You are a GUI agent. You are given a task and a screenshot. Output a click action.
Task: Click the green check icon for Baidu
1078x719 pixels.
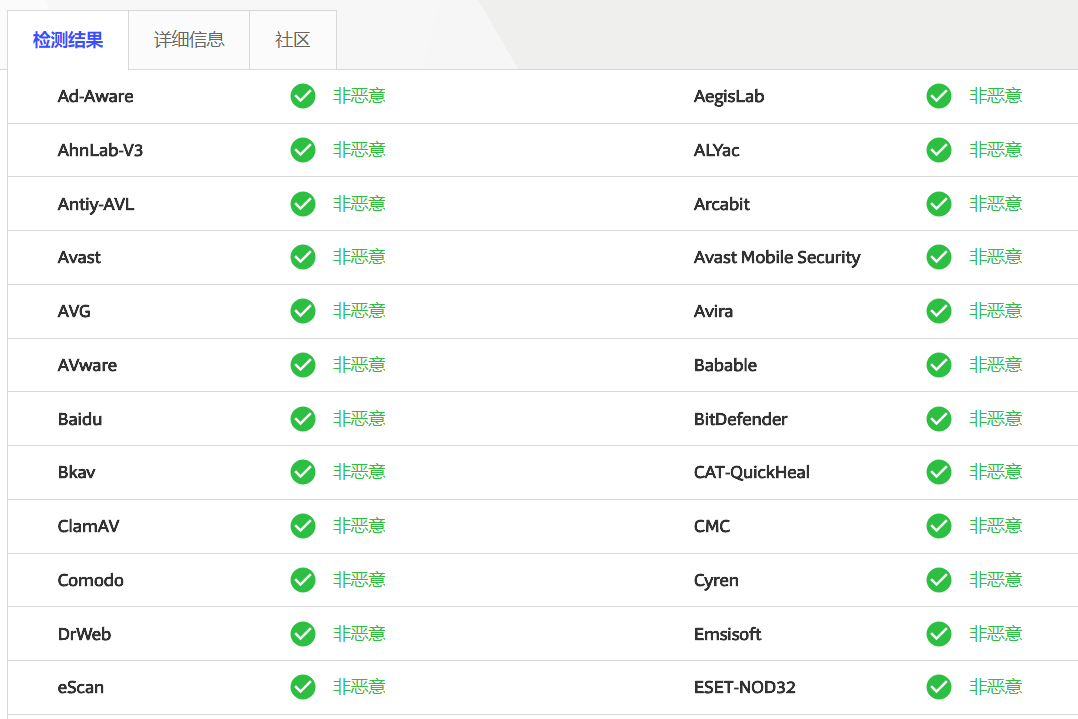click(302, 419)
